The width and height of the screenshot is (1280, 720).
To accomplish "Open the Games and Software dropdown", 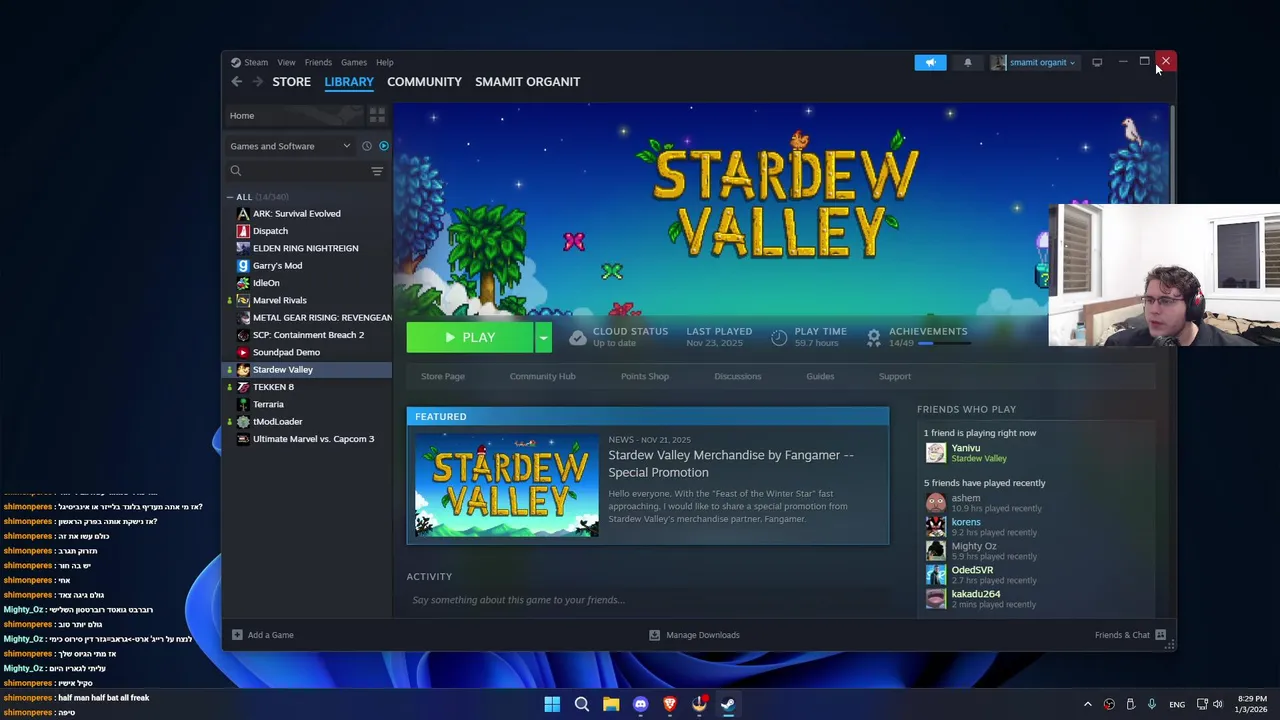I will [291, 146].
